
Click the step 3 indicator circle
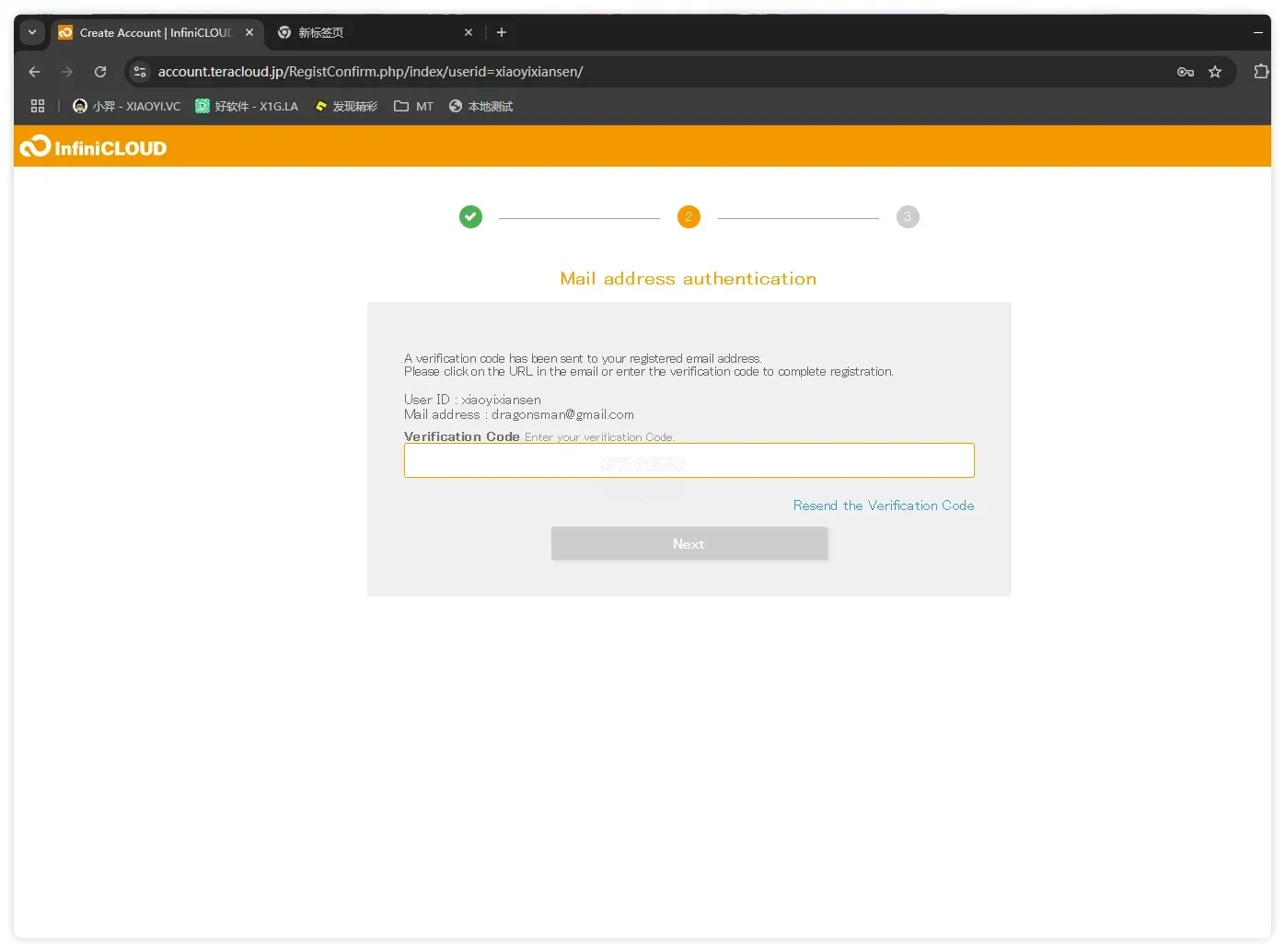[908, 216]
